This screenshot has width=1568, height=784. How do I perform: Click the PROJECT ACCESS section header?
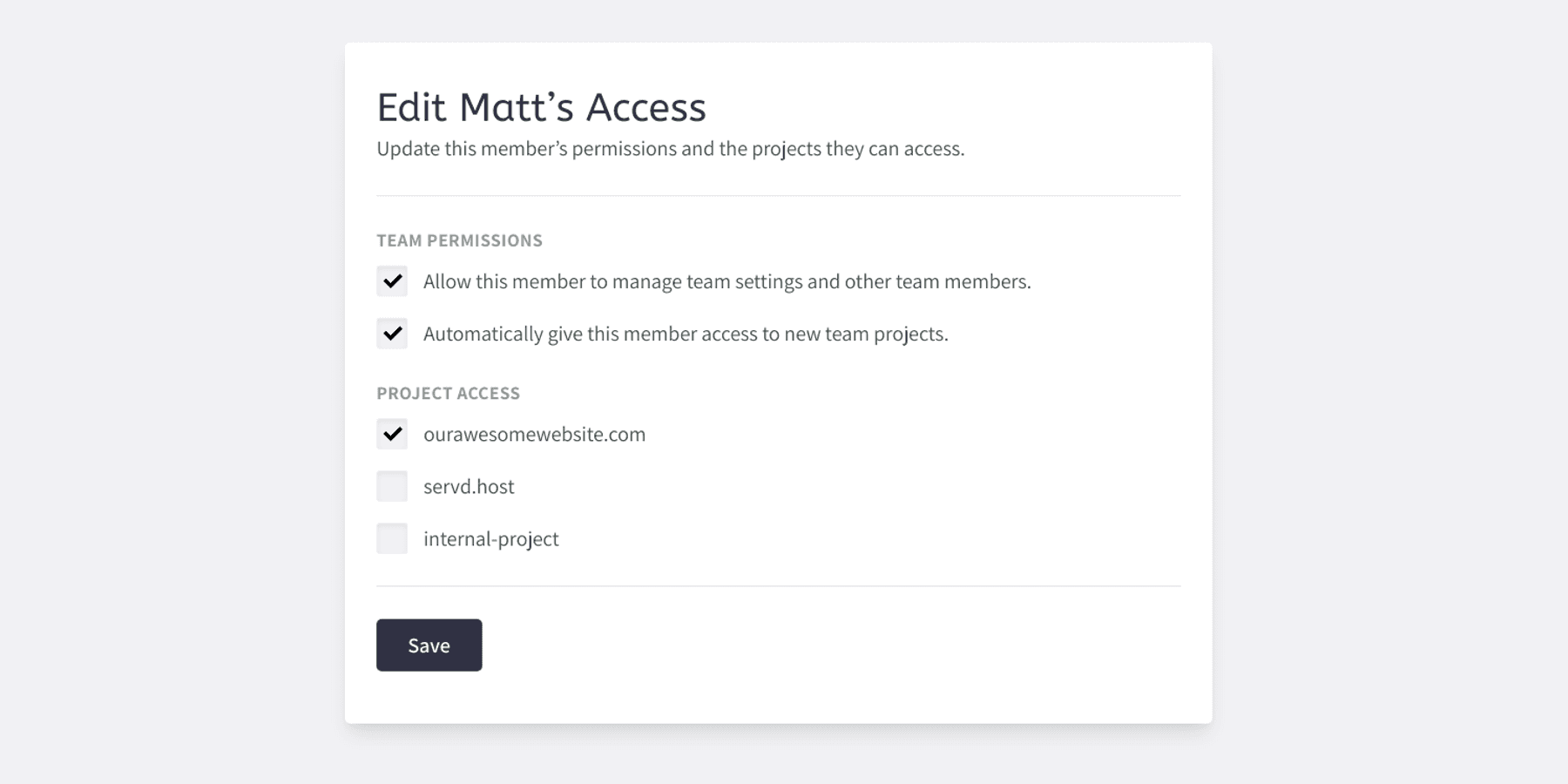[448, 393]
